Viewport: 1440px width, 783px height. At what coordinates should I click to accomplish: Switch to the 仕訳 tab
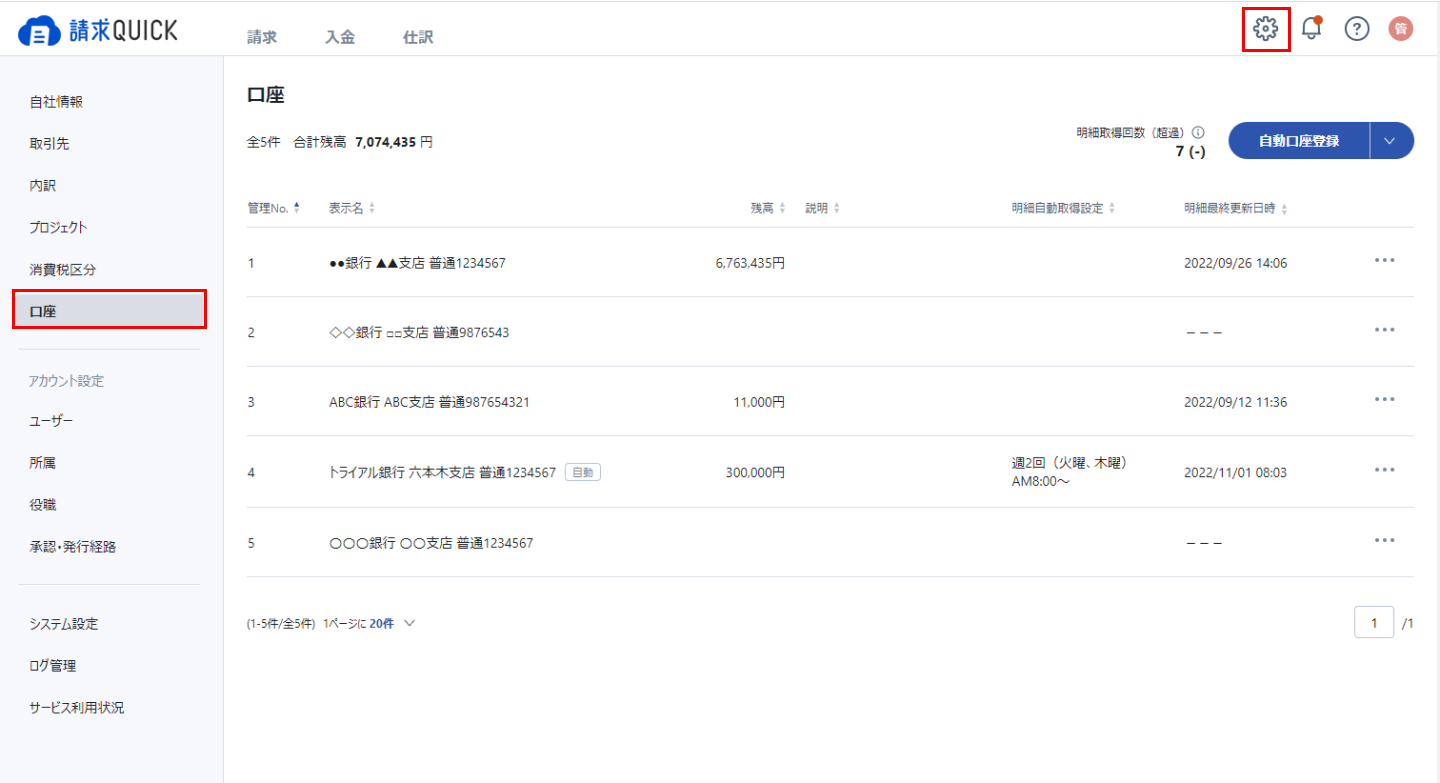click(418, 37)
